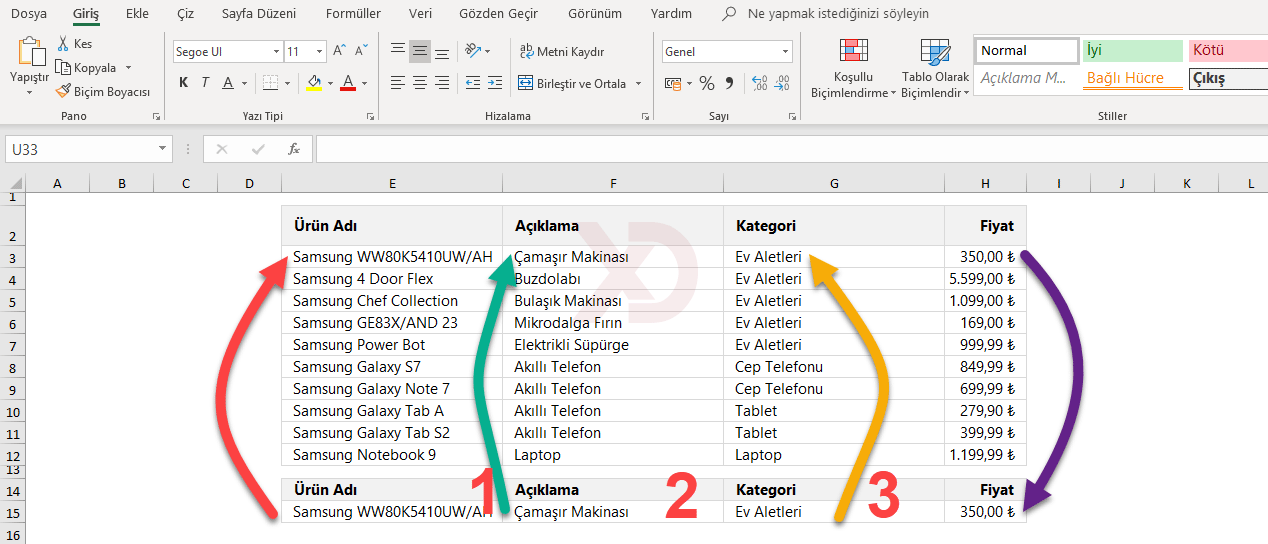Decrease the cell indent

(473, 83)
